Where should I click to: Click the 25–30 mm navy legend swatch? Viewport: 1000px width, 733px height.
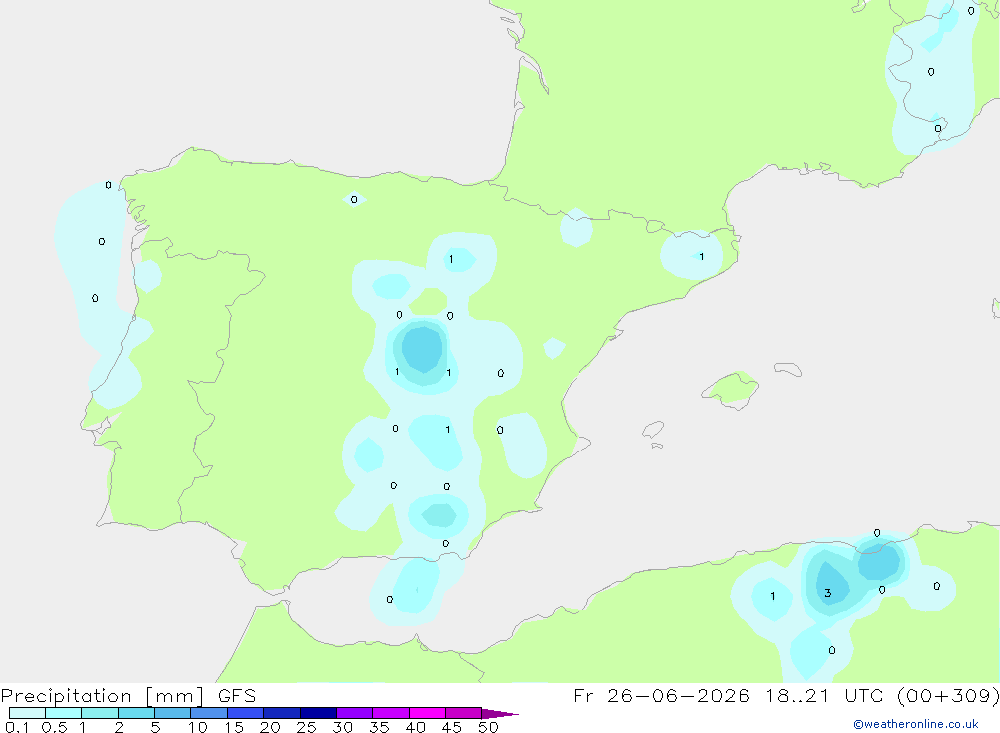(318, 713)
